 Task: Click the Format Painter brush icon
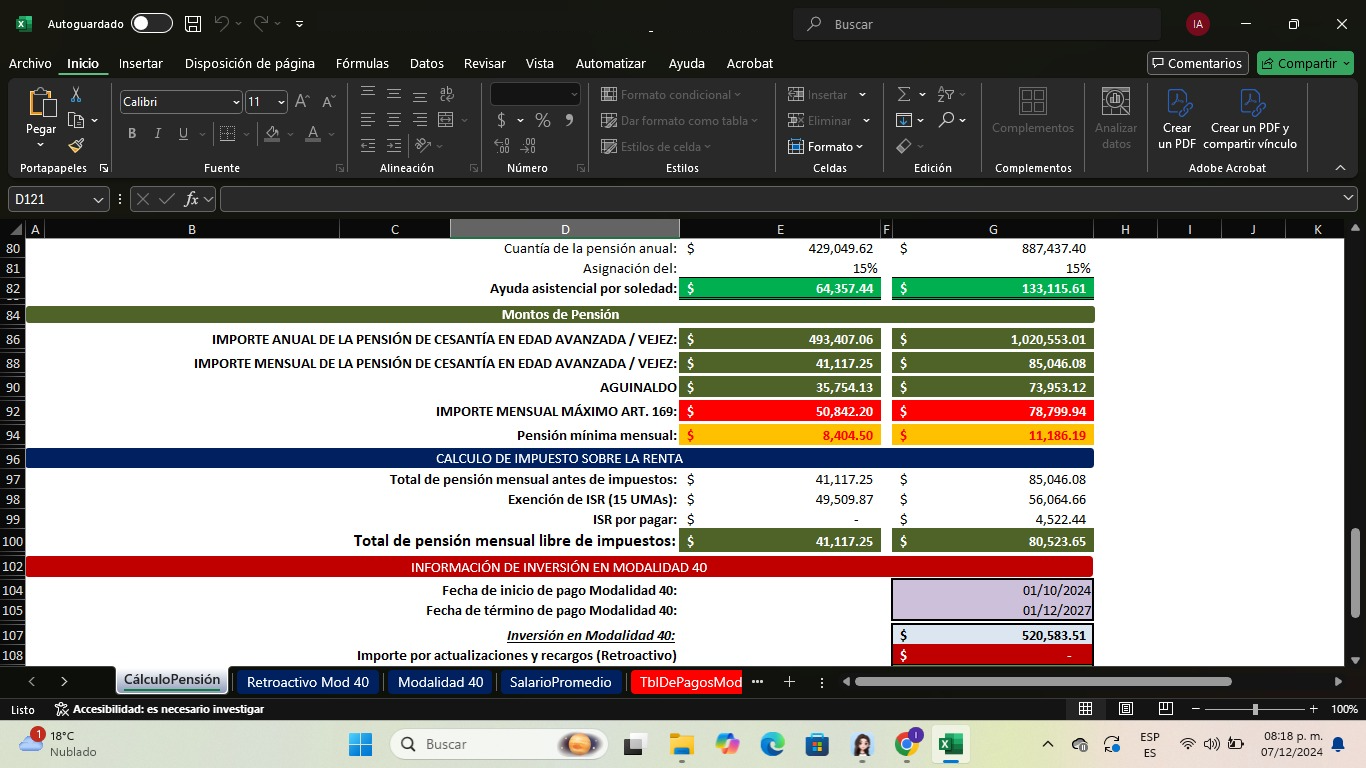point(76,146)
